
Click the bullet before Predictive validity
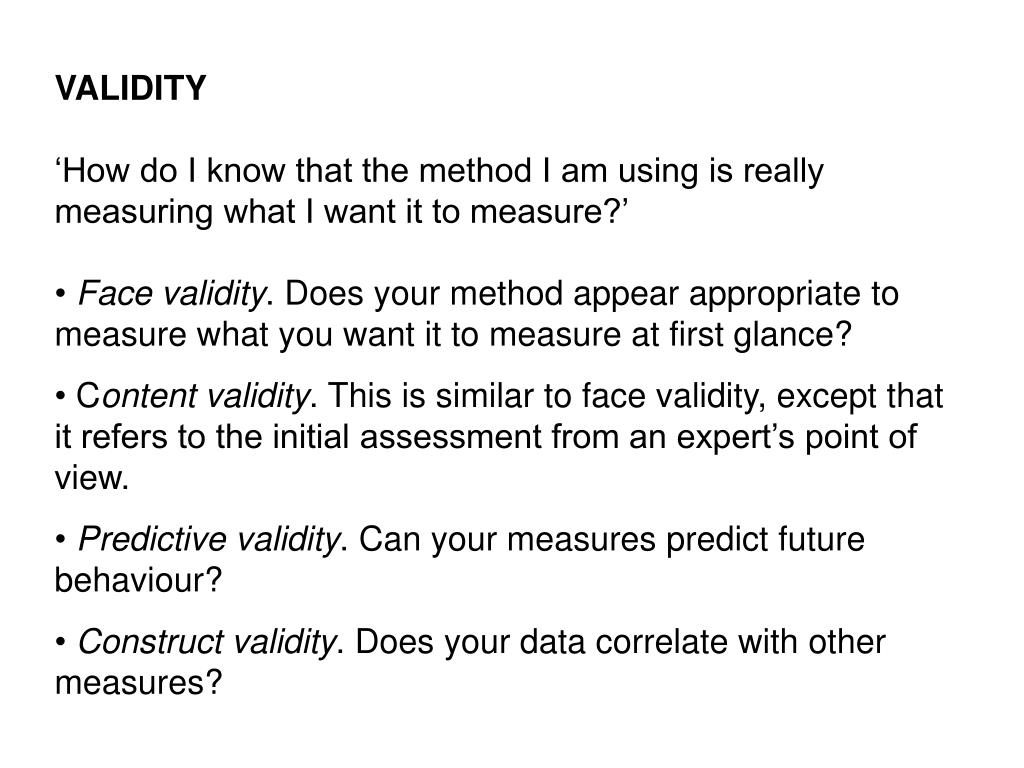(x=61, y=540)
